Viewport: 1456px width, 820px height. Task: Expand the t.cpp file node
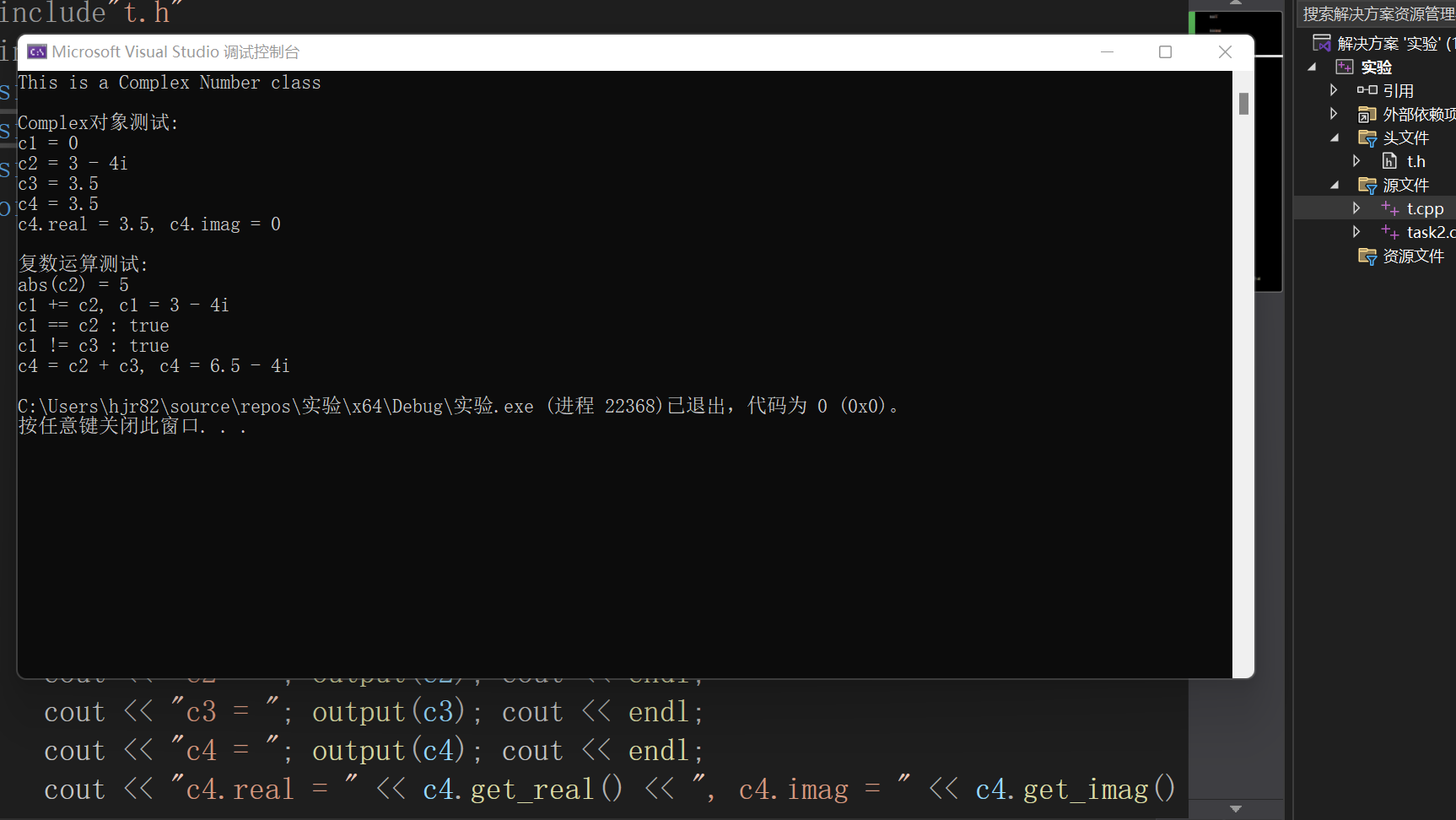click(x=1356, y=208)
